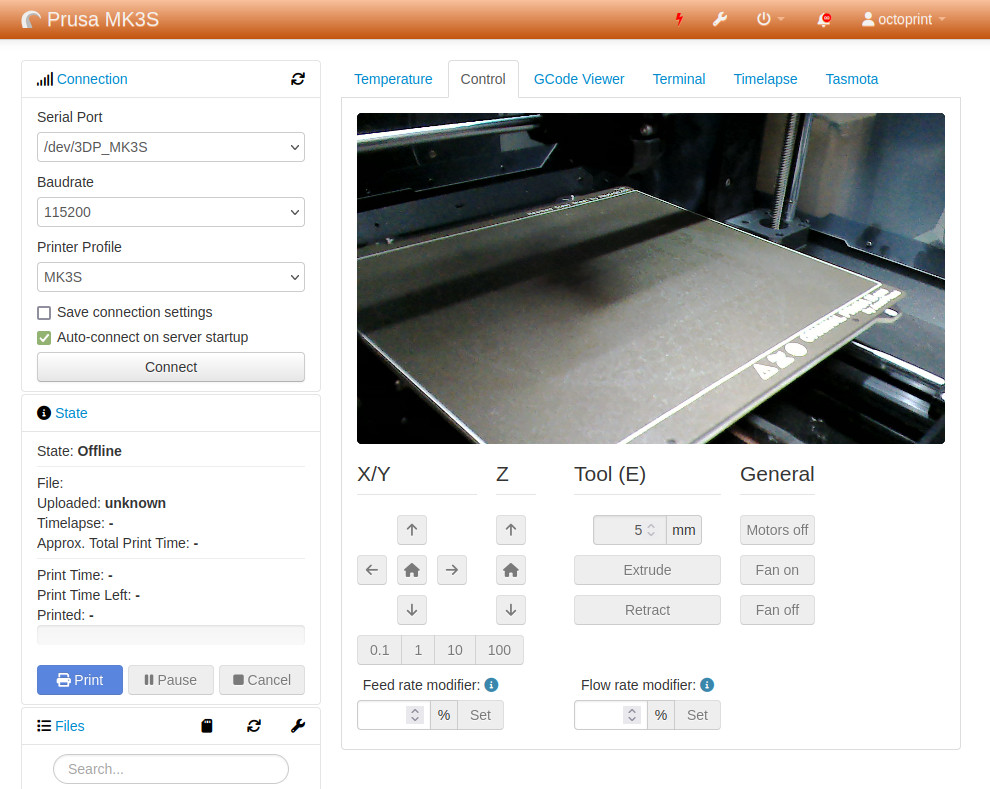This screenshot has width=990, height=789.
Task: Click the Prusa MK3S logo icon
Action: pyautogui.click(x=31, y=20)
